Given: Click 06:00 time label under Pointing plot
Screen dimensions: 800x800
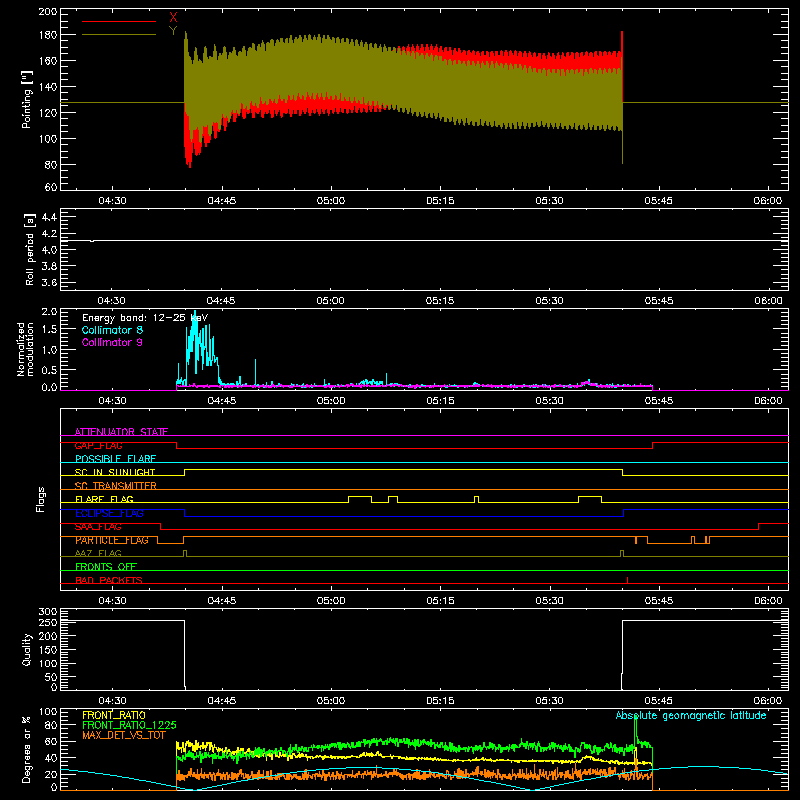Looking at the screenshot, I should (768, 201).
